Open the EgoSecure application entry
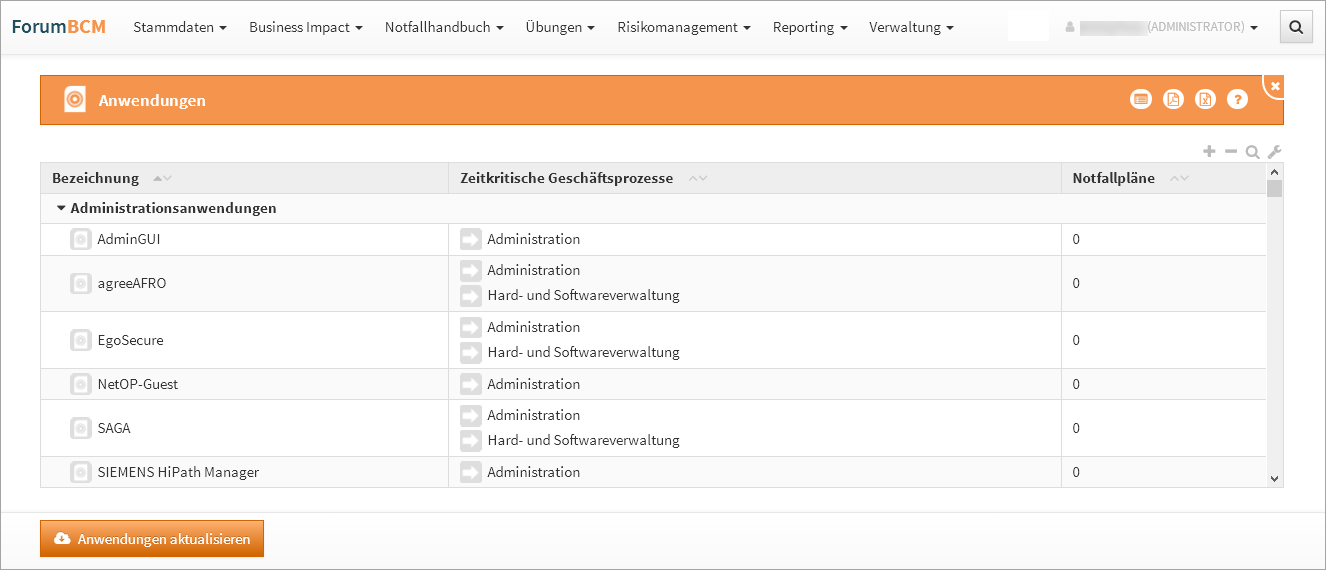 point(130,340)
